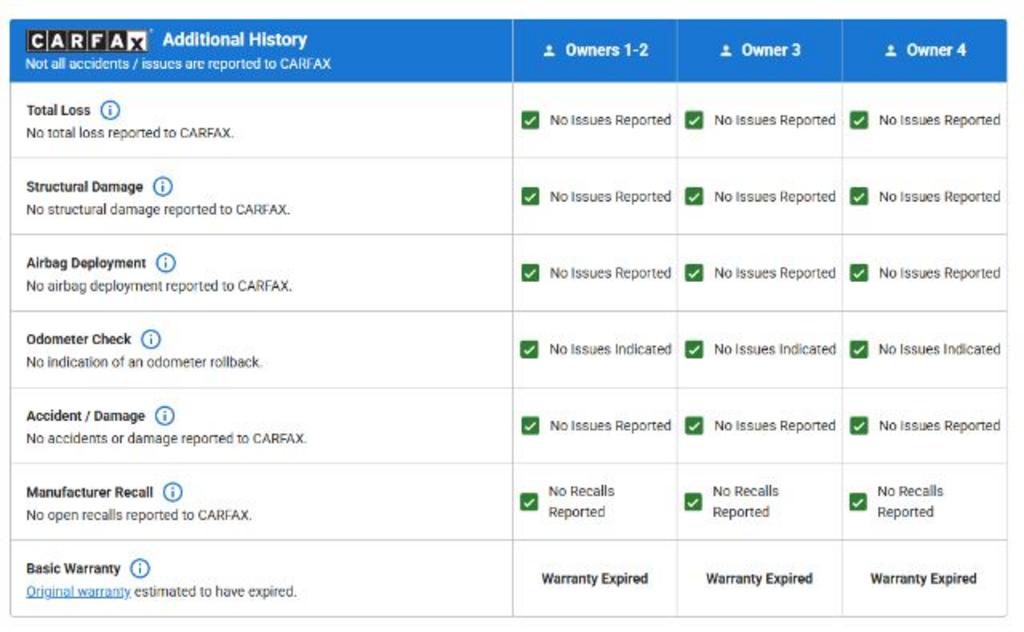Click Warranty Expired under Owner 3
The image size is (1024, 632).
click(x=760, y=578)
